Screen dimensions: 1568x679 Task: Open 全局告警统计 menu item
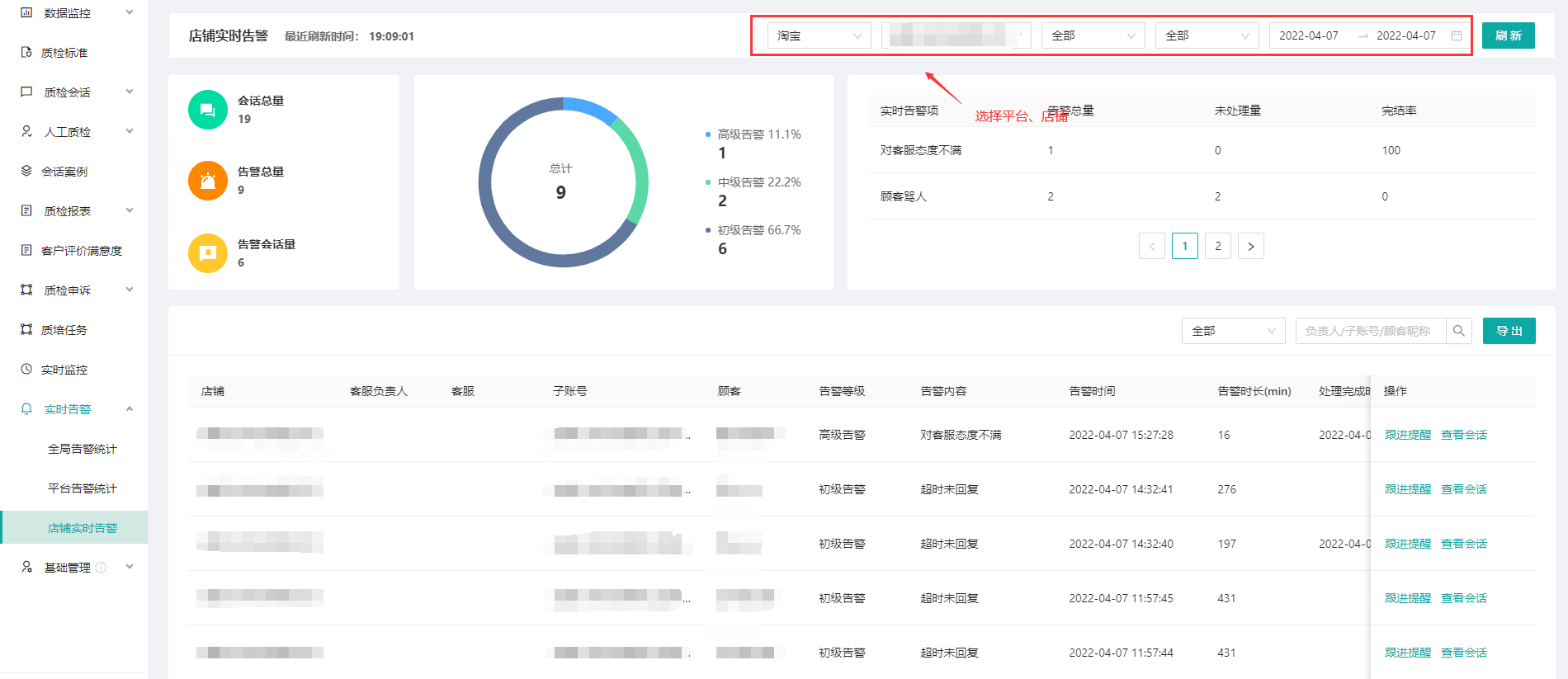83,449
